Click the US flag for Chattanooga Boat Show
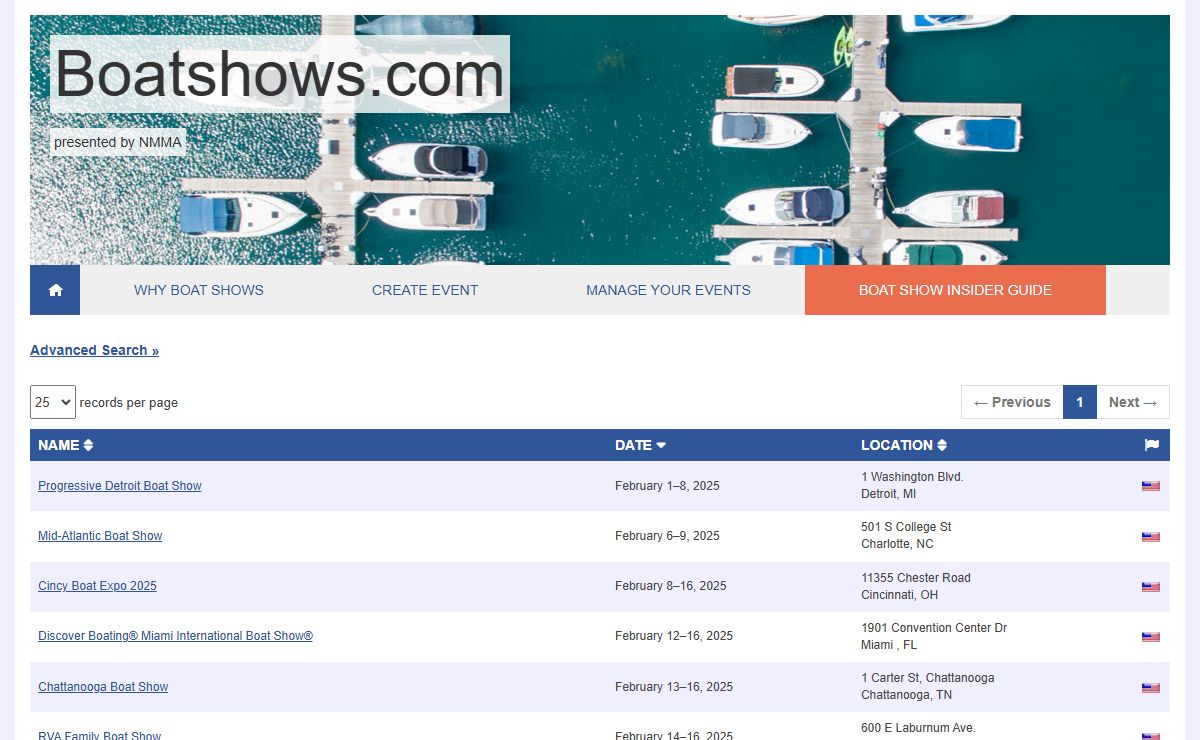This screenshot has height=740, width=1200. tap(1151, 688)
